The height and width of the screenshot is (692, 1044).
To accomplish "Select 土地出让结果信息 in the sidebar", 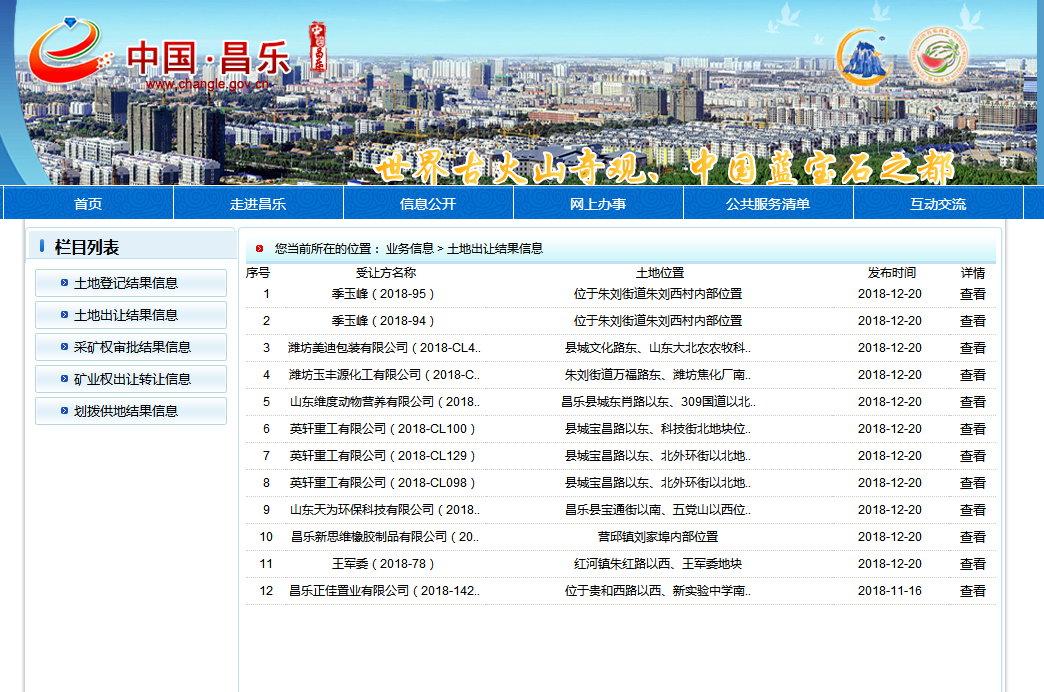I will (x=126, y=315).
